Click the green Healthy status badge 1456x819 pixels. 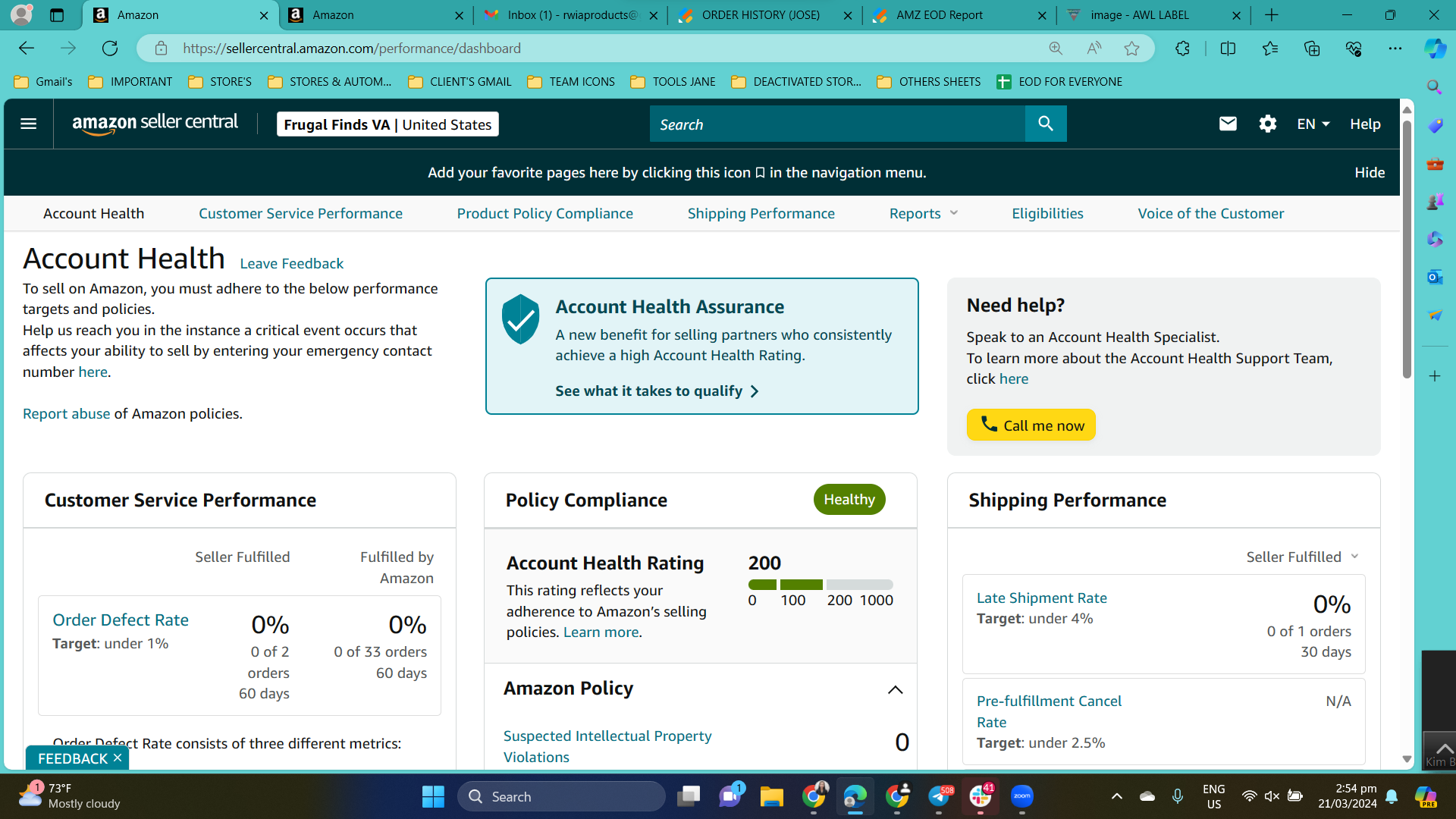(x=849, y=500)
